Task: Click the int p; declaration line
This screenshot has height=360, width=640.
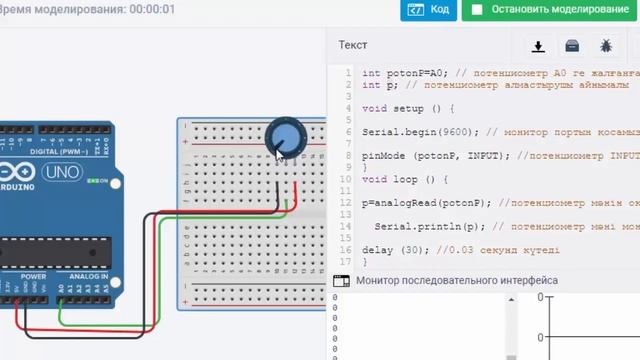Action: [x=495, y=85]
